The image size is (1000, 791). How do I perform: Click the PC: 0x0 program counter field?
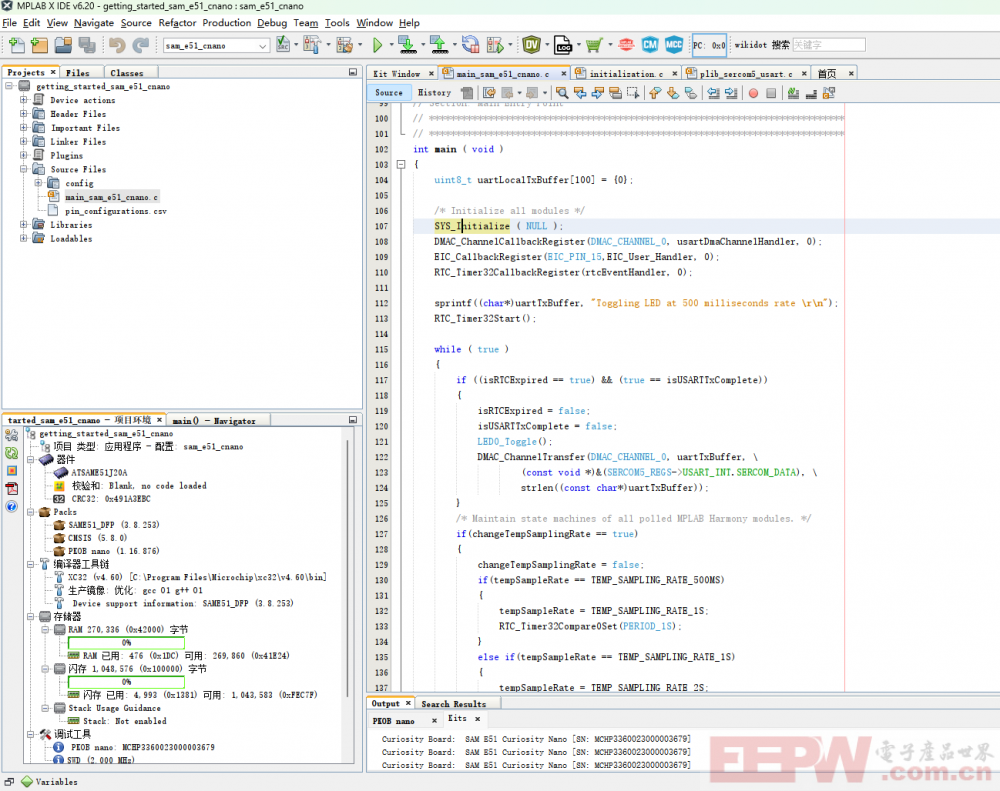click(x=709, y=45)
